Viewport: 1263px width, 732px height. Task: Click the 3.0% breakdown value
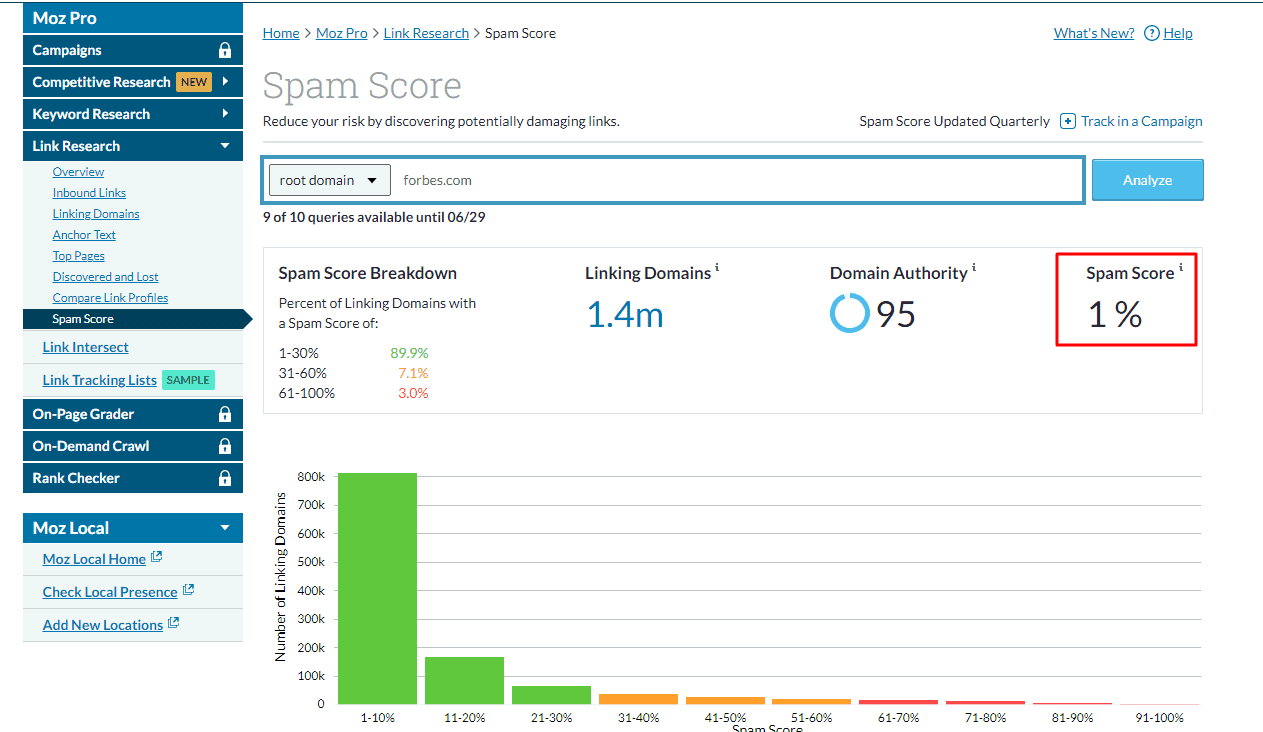click(x=413, y=393)
